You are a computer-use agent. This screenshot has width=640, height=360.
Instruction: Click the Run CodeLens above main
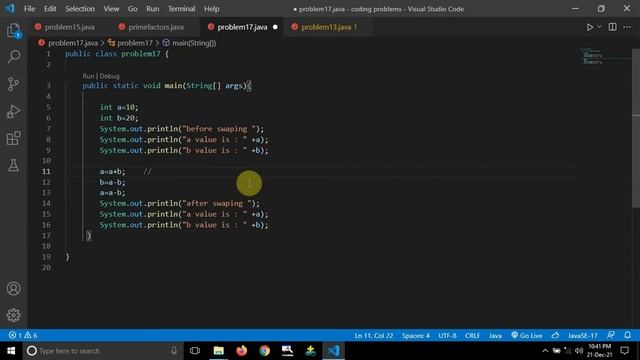tap(88, 76)
